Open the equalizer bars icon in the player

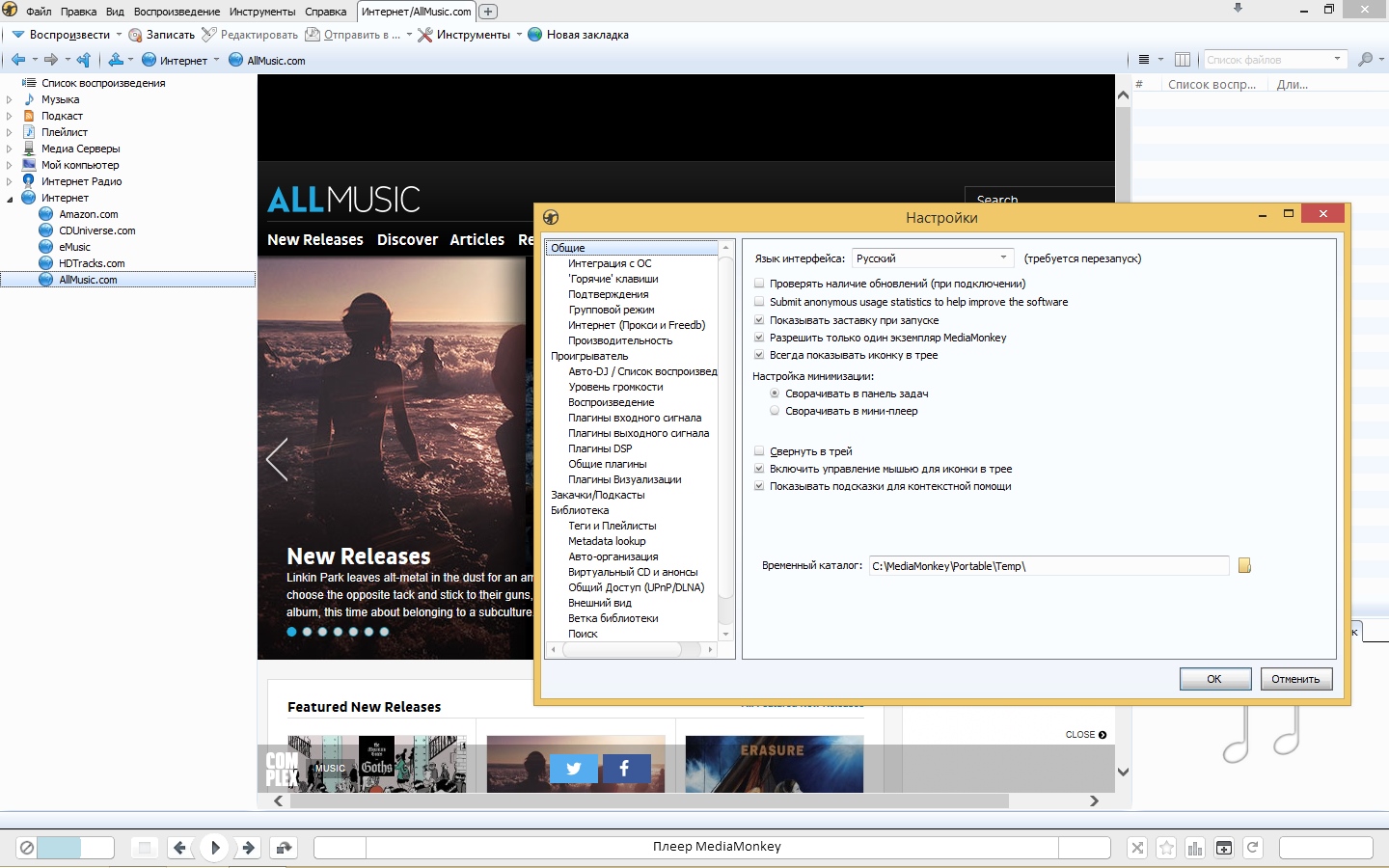pos(1195,848)
